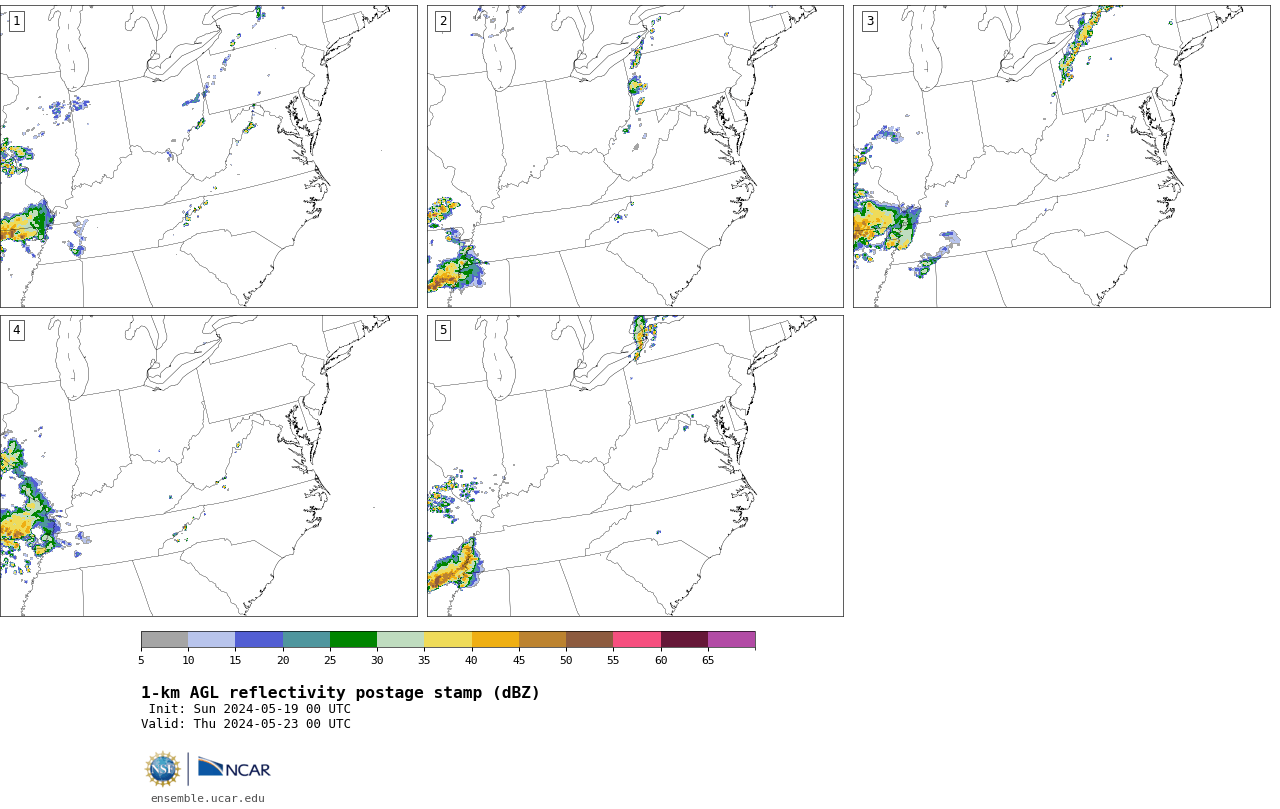Screen dimensions: 1280x809
Task: Click the panel number 4 label box
Action: (x=16, y=330)
